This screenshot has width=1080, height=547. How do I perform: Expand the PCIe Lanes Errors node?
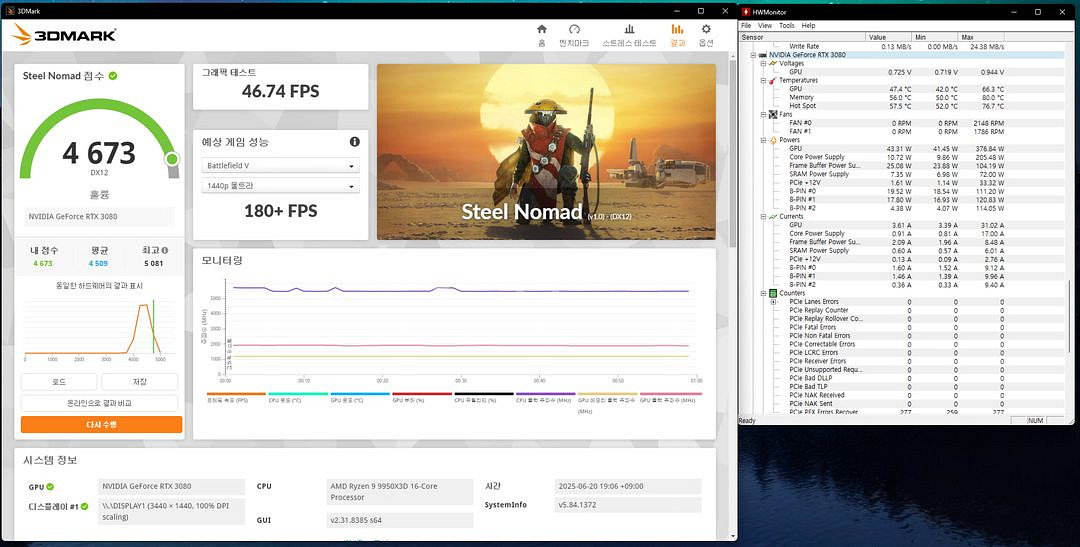773,302
